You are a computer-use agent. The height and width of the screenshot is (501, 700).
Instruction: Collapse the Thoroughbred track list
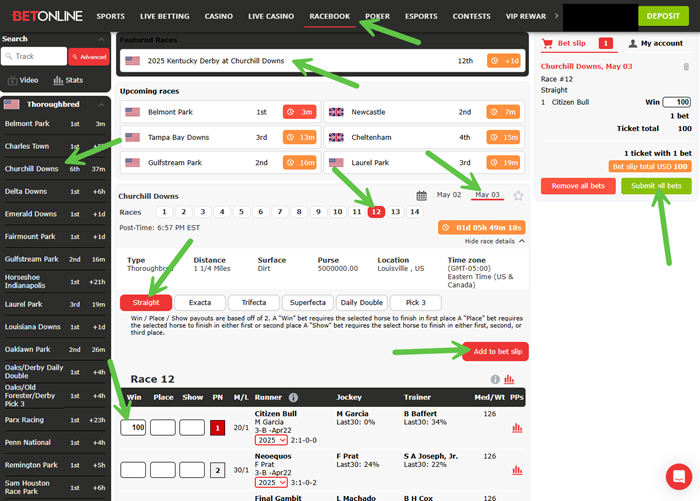point(100,104)
